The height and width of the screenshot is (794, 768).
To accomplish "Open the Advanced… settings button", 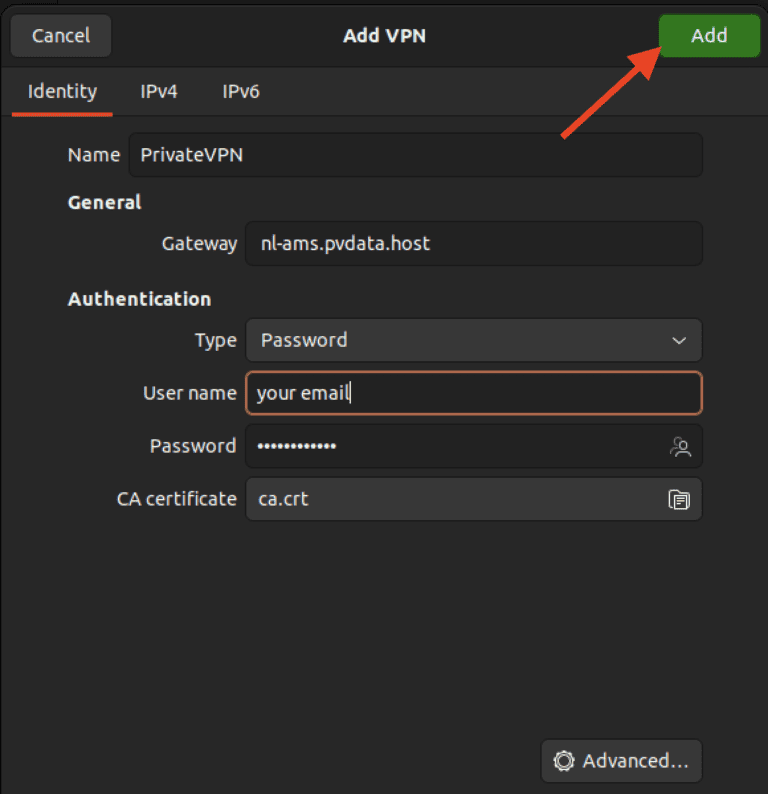I will coord(621,761).
